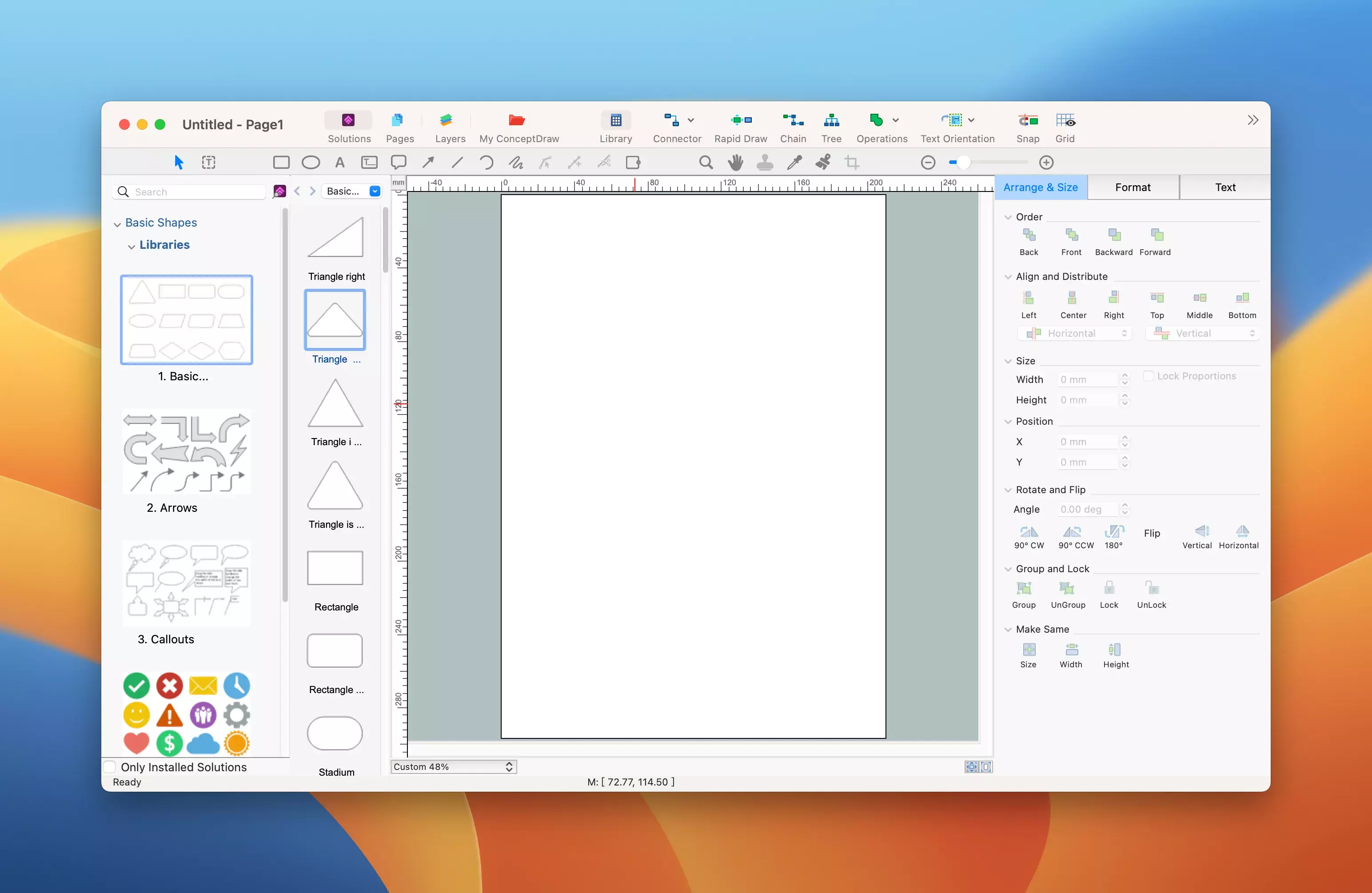
Task: Check the Lock Proportions box
Action: 1148,376
